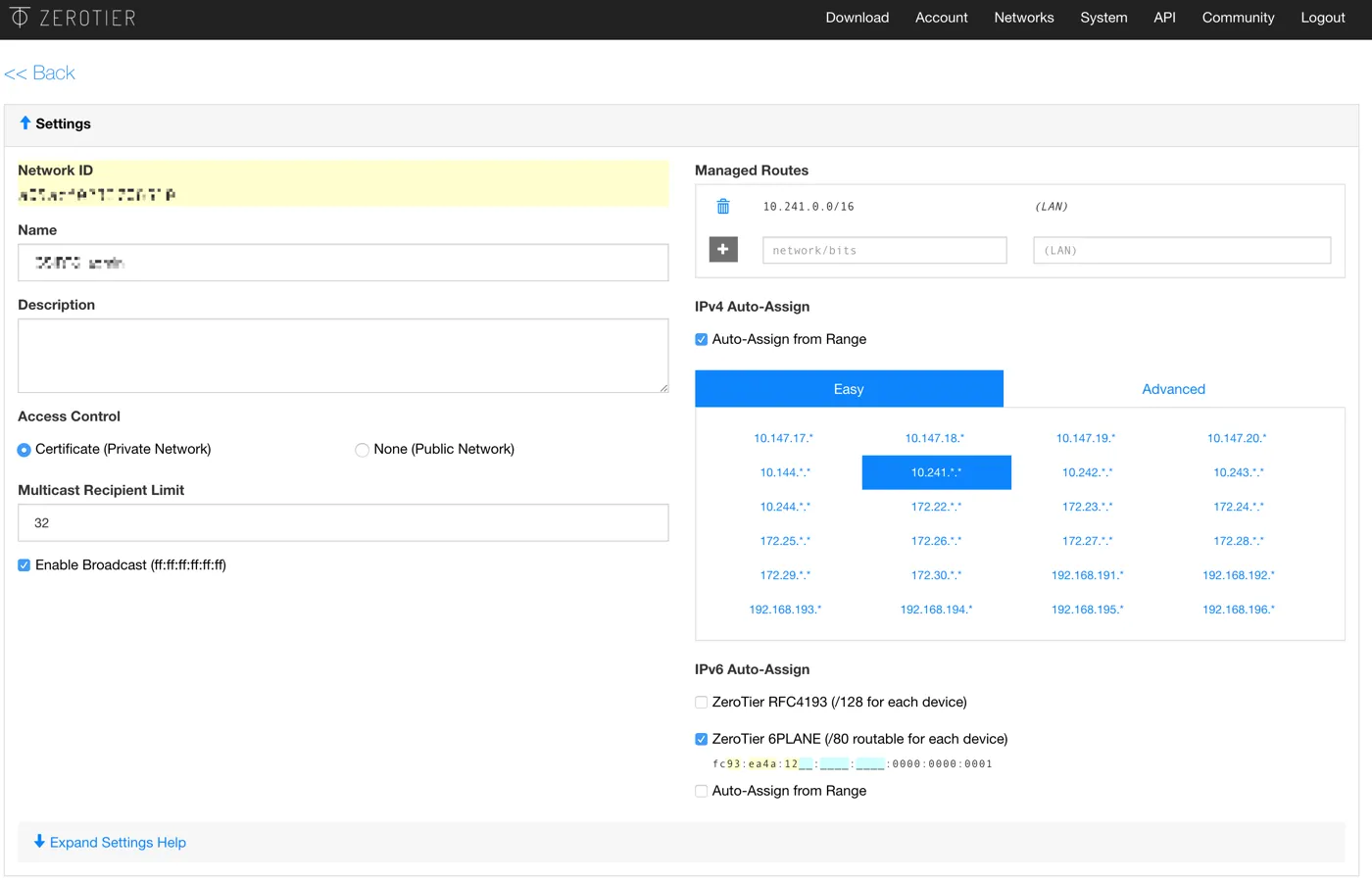Screen dimensions: 1372x880
Task: Choose the 192.168.192.* range
Action: point(1239,575)
